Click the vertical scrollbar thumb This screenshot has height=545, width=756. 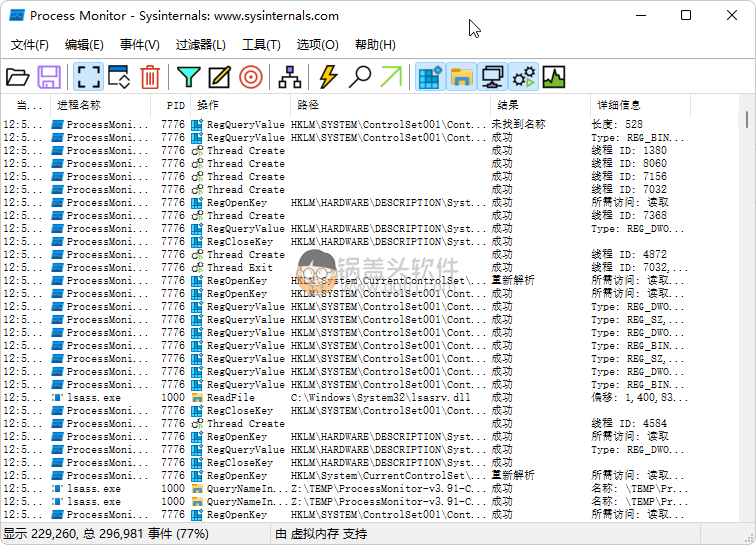746,119
